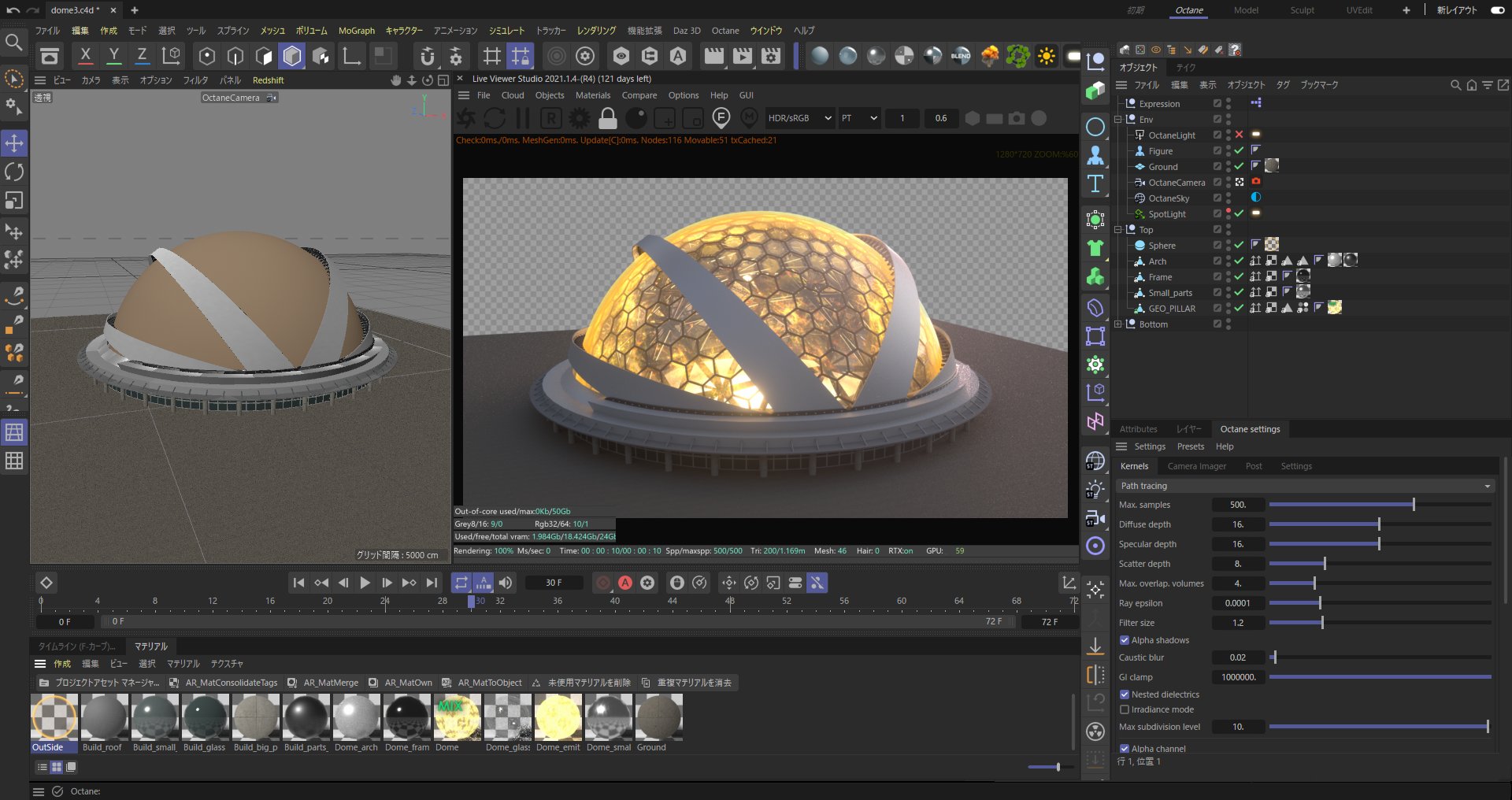The image size is (1512, 800).
Task: Select the Move tool in left toolbar
Action: (x=14, y=143)
